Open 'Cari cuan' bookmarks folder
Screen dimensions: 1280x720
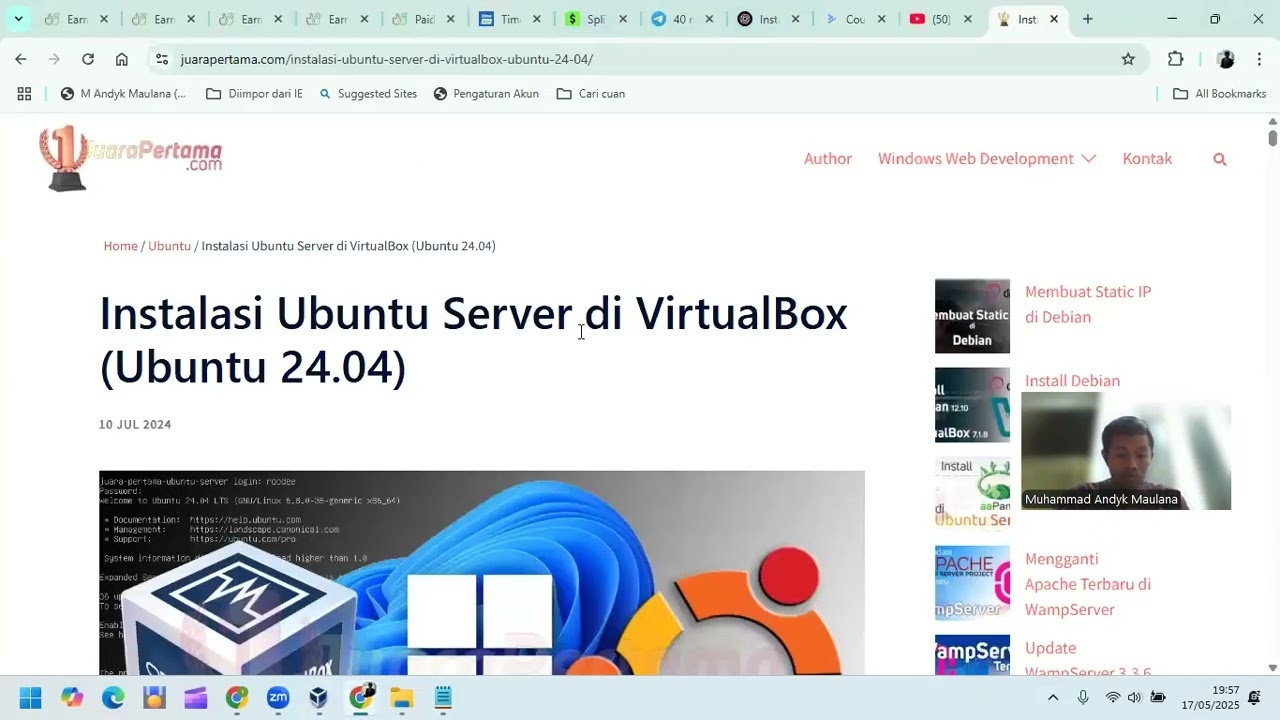coord(591,94)
